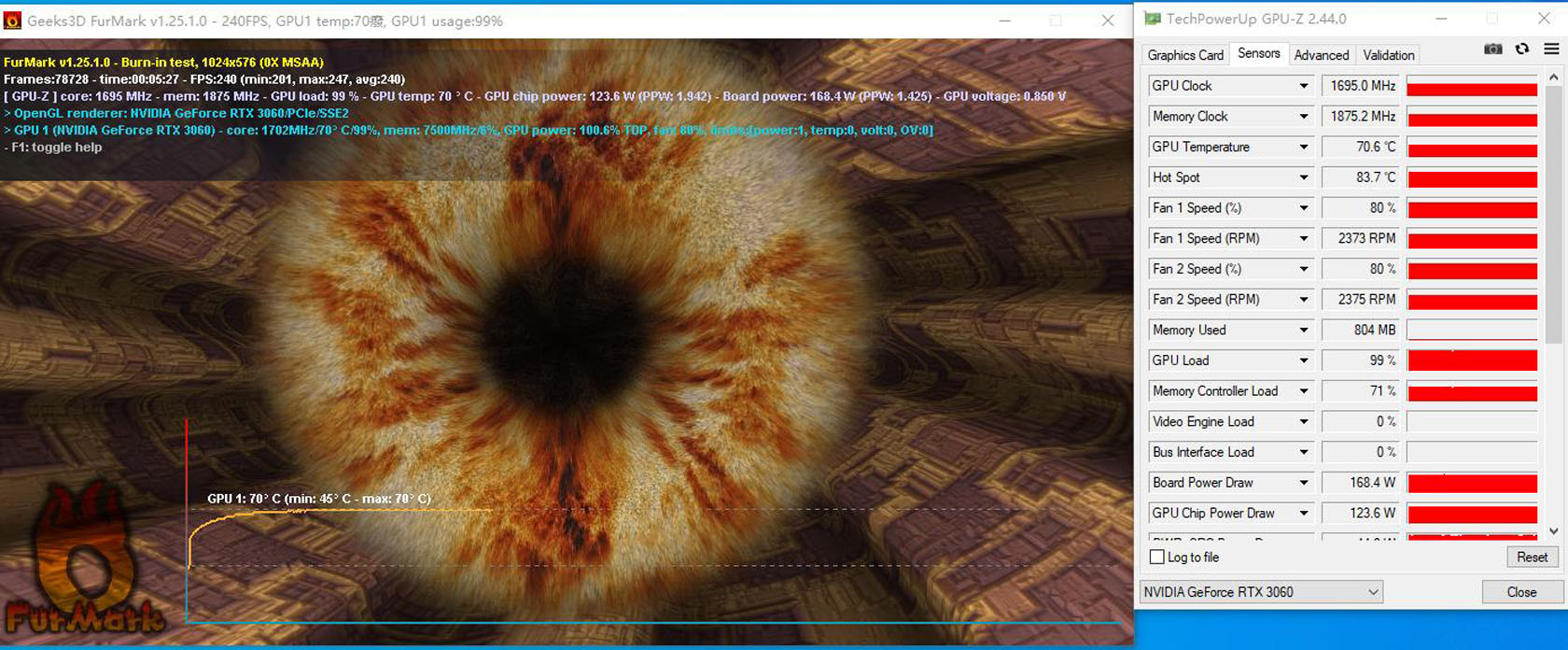
Task: Click the 83.7 °C Hot Spot value
Action: (1361, 177)
